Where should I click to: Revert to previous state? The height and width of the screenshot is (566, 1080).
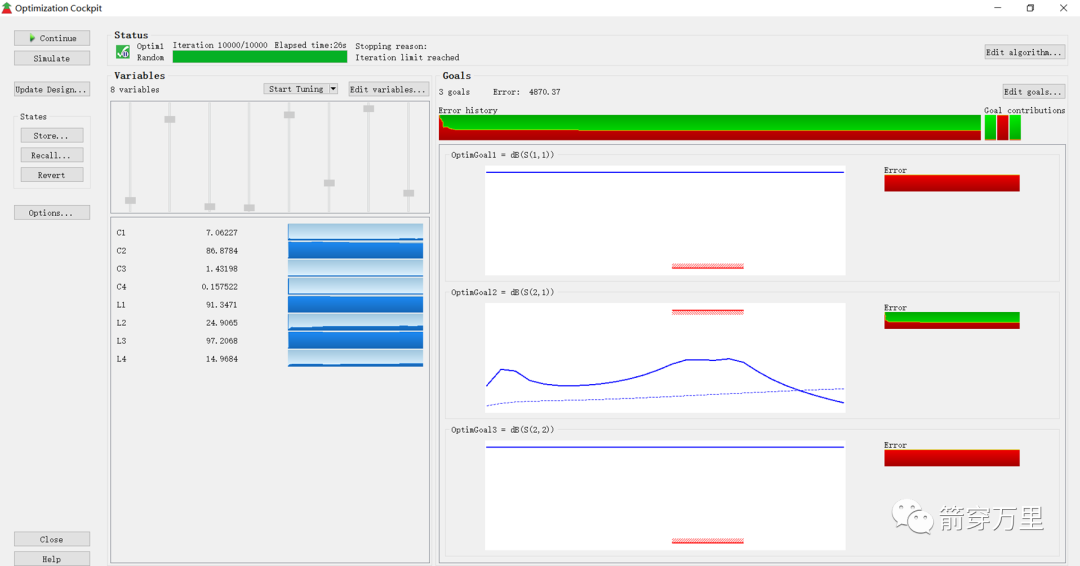52,175
